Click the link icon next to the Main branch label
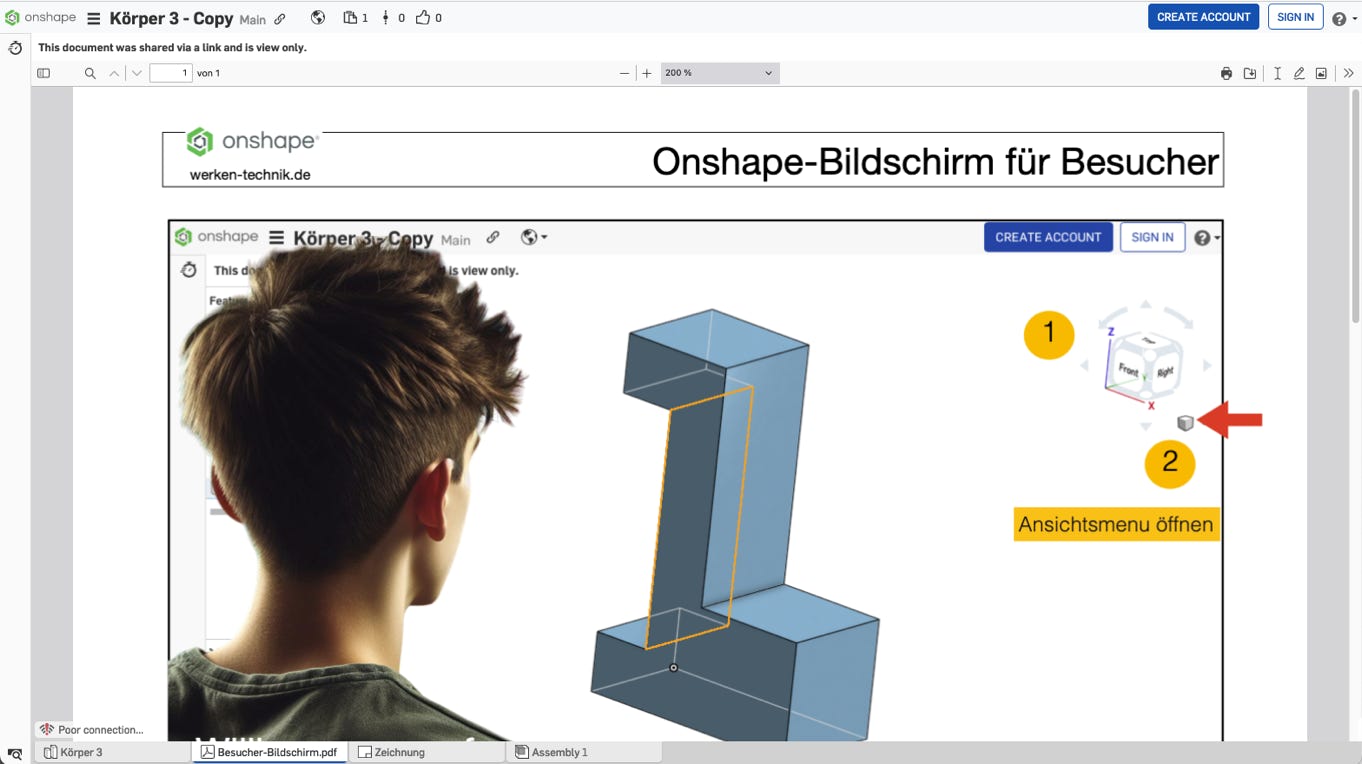This screenshot has height=764, width=1362. coord(280,19)
